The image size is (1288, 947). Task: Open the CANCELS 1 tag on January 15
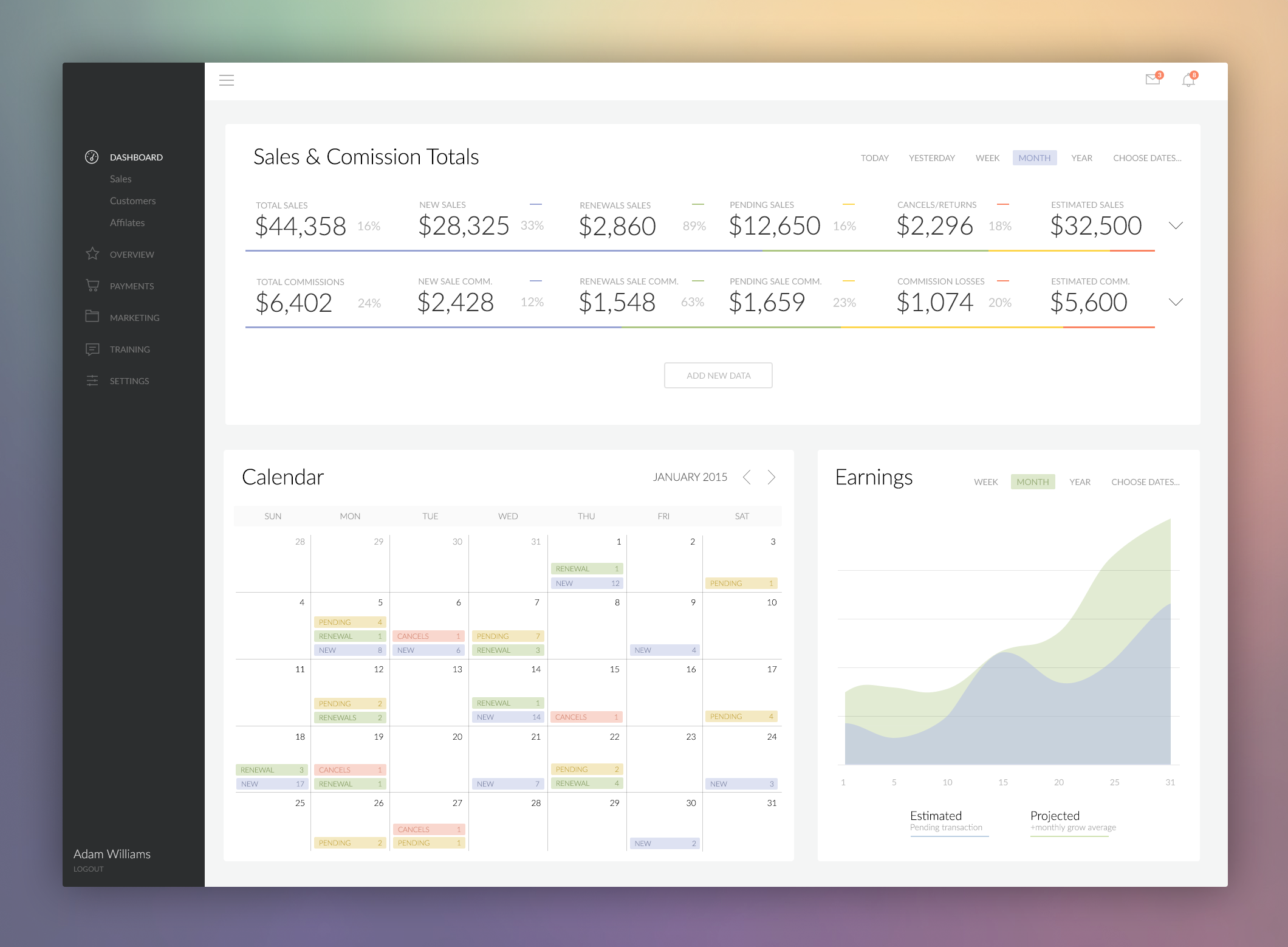(x=587, y=717)
